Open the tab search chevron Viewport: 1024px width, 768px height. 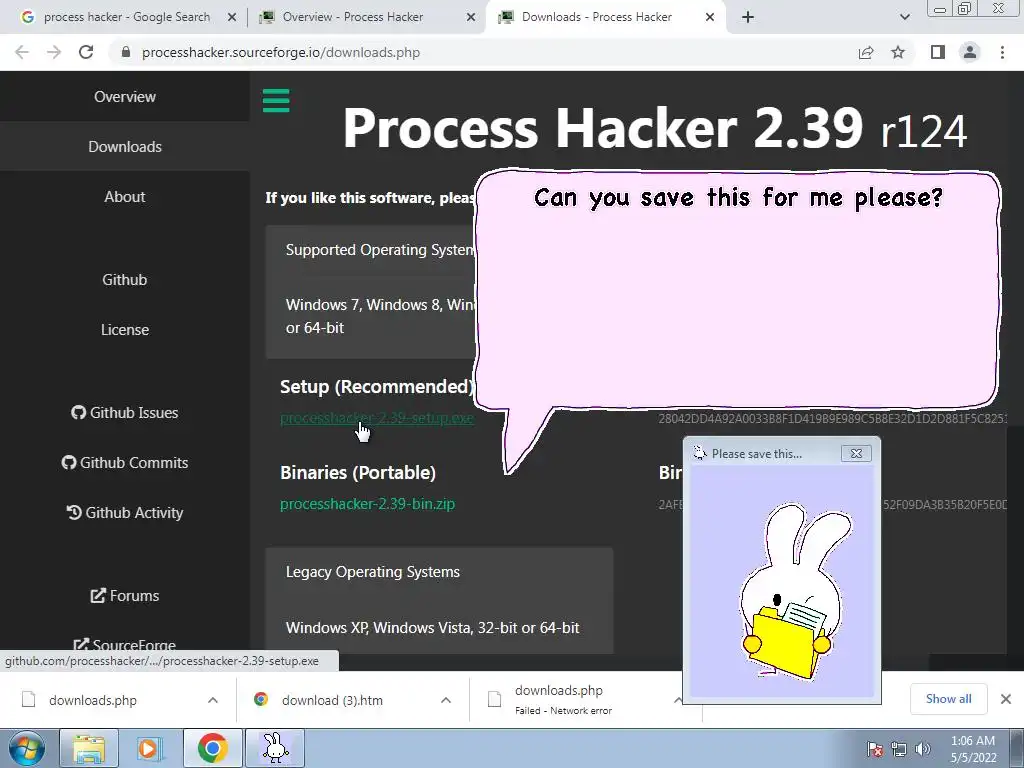pos(904,17)
